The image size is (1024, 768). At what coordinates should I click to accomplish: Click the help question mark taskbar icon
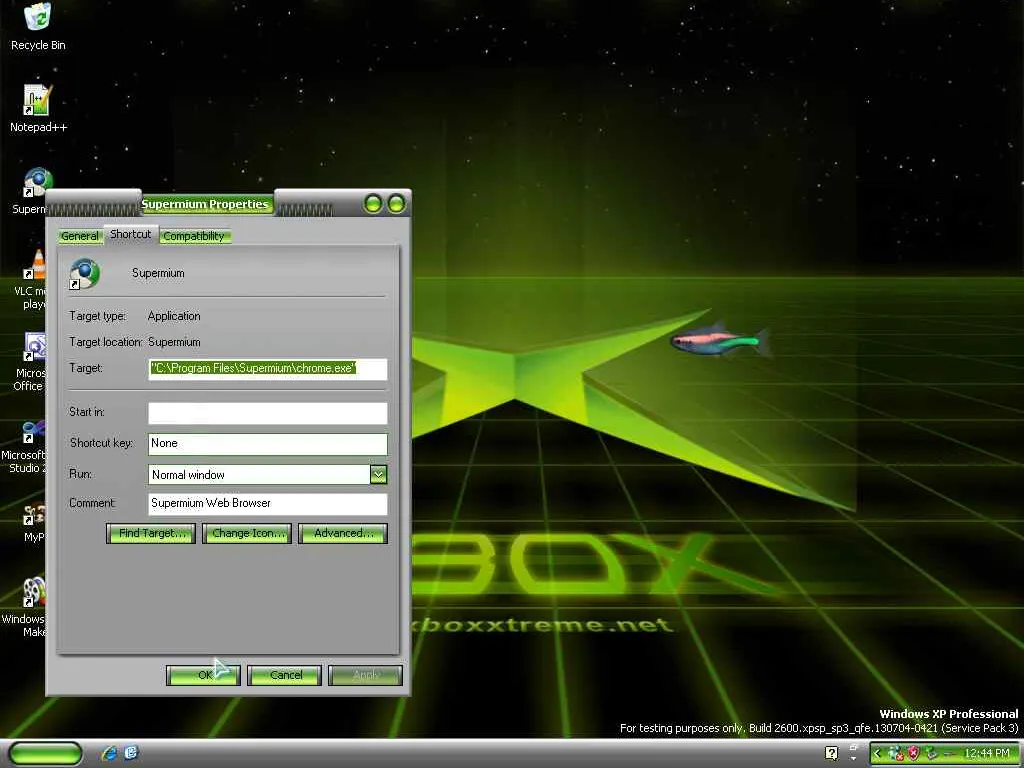click(831, 753)
